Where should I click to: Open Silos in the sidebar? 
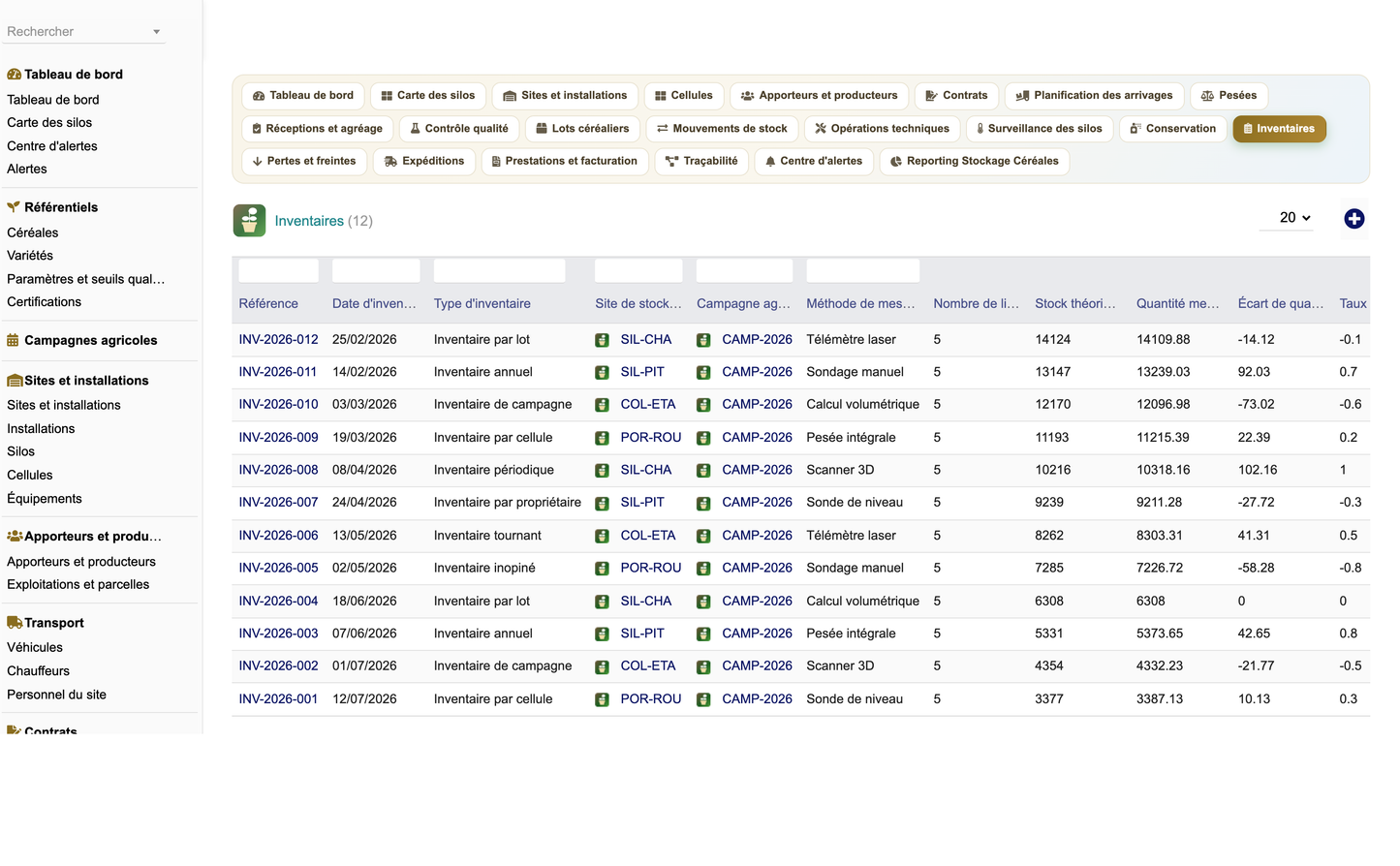pos(21,451)
